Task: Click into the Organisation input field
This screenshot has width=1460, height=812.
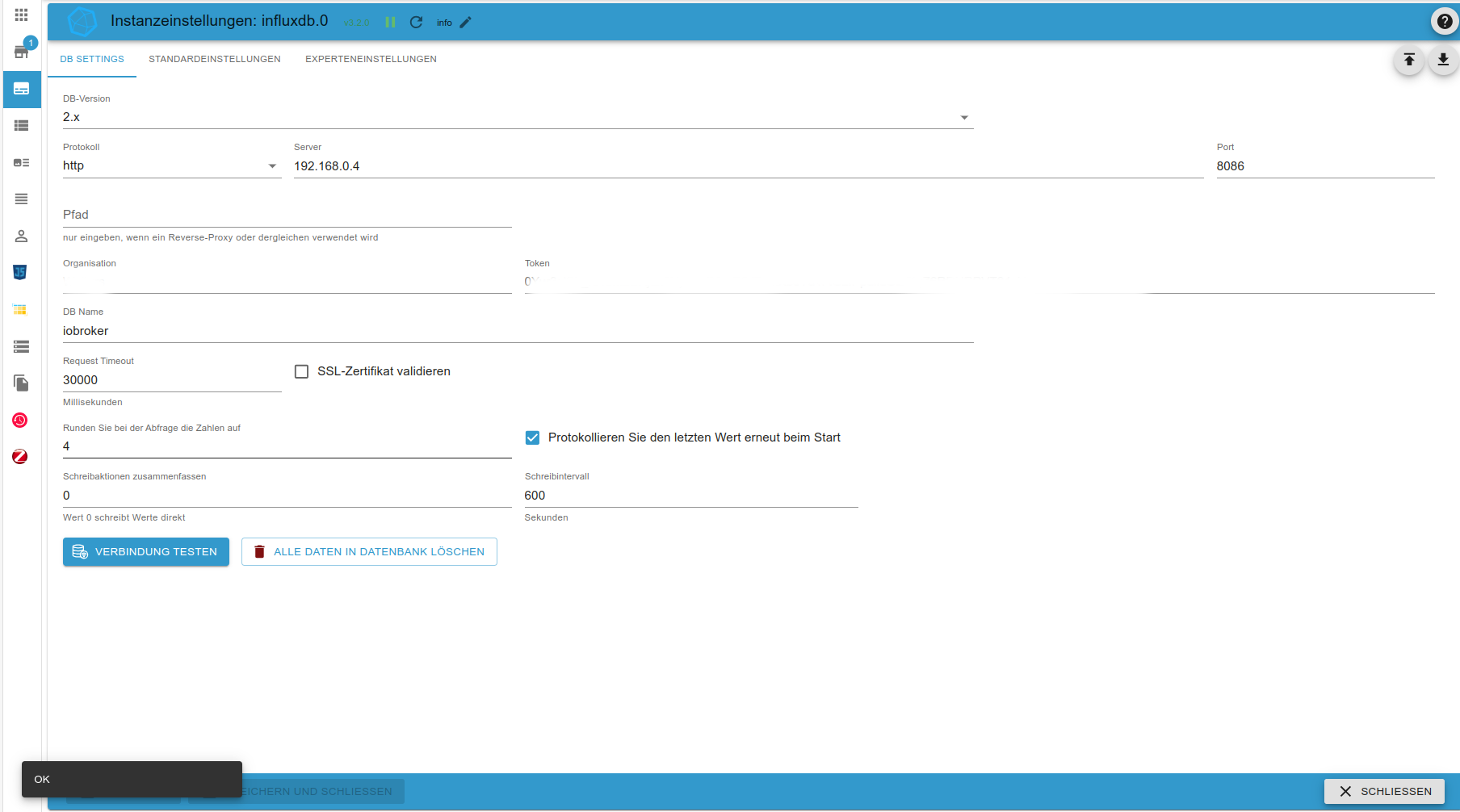Action: [x=287, y=282]
